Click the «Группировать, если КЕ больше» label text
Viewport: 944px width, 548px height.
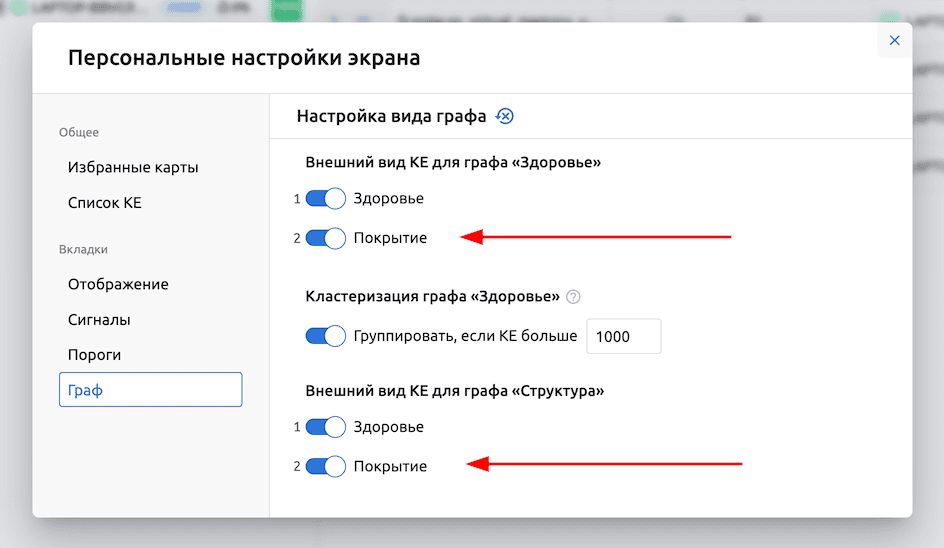(465, 336)
